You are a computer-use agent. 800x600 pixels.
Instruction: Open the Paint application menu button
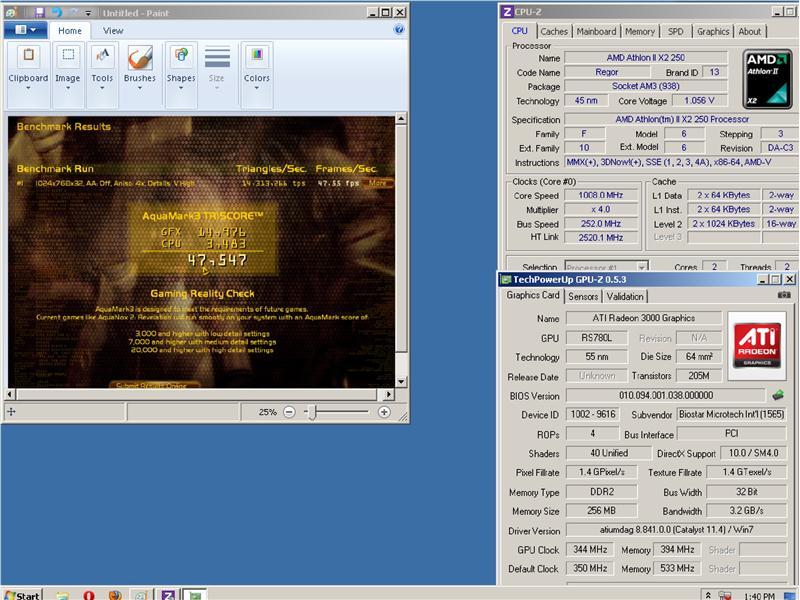click(x=26, y=30)
